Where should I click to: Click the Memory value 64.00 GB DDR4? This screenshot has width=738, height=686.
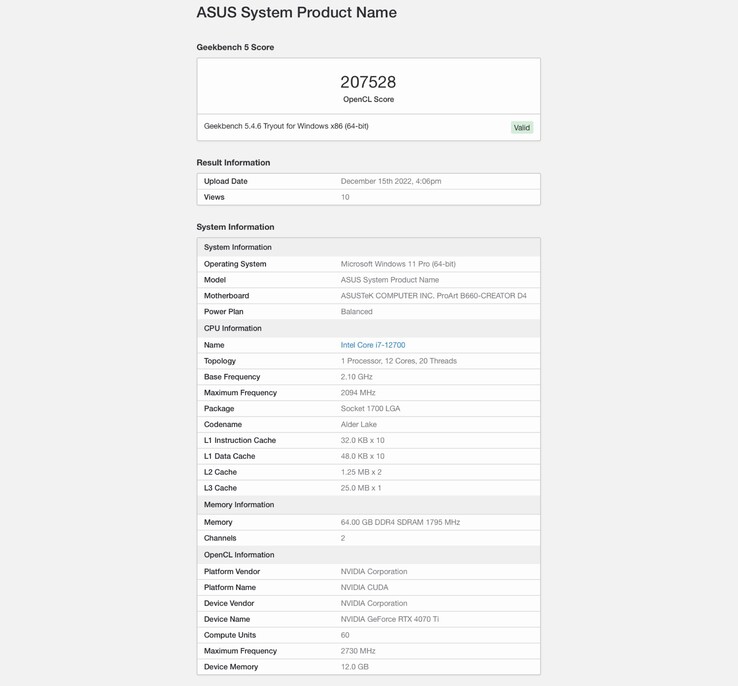pos(400,522)
